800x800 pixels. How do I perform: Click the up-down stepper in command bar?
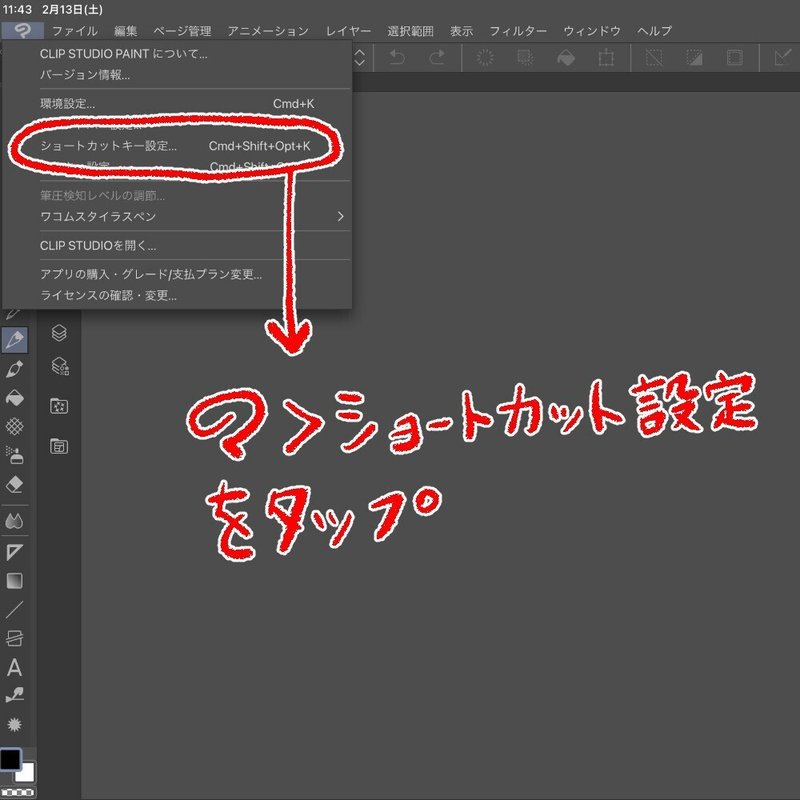(359, 57)
